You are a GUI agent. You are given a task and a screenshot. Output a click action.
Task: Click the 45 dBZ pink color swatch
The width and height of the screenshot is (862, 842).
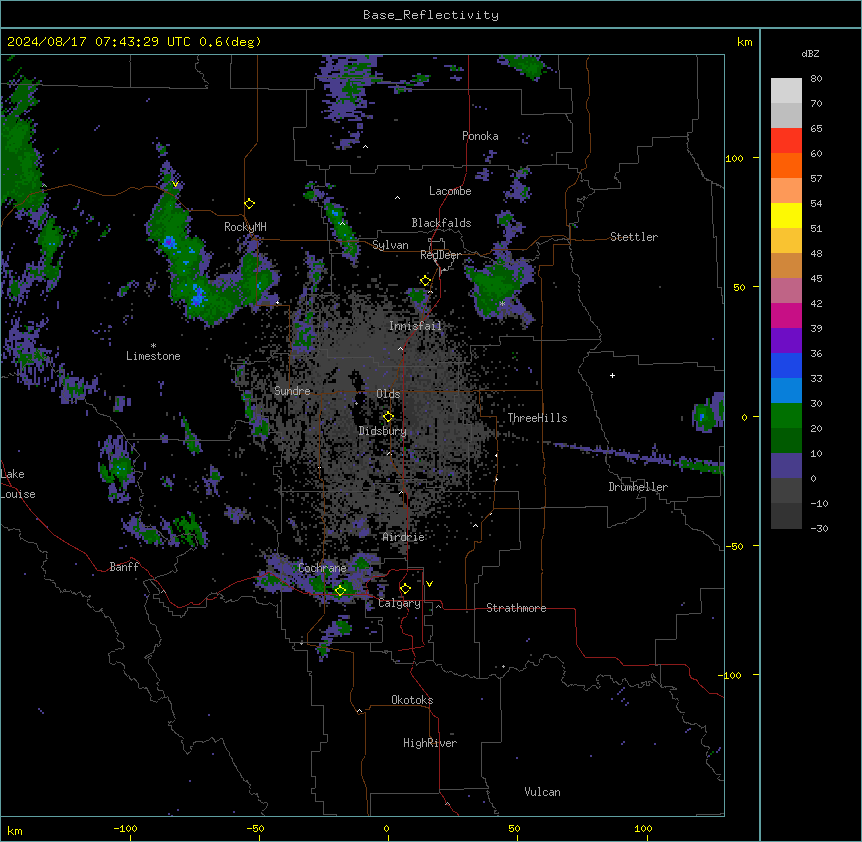tap(786, 290)
